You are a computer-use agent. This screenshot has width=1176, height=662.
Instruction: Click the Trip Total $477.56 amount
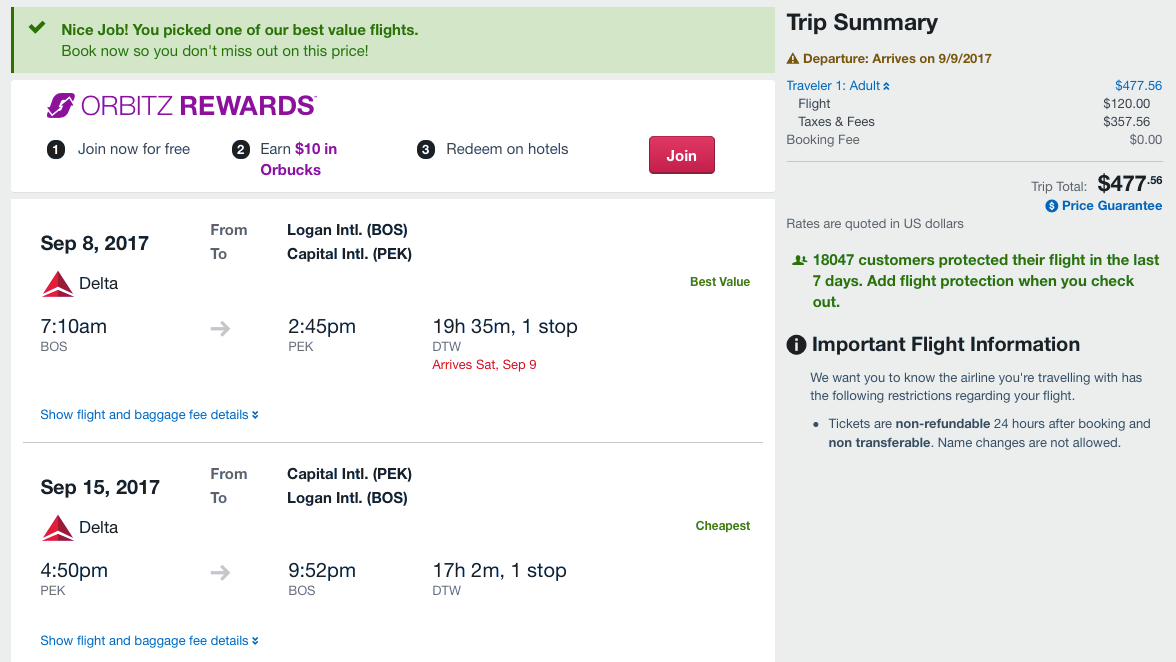click(1129, 183)
